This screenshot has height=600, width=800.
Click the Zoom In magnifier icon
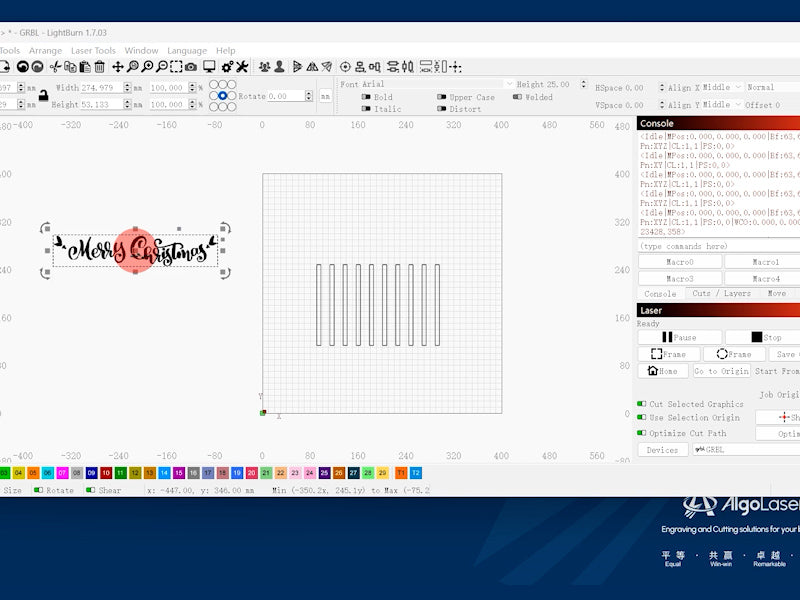(147, 67)
